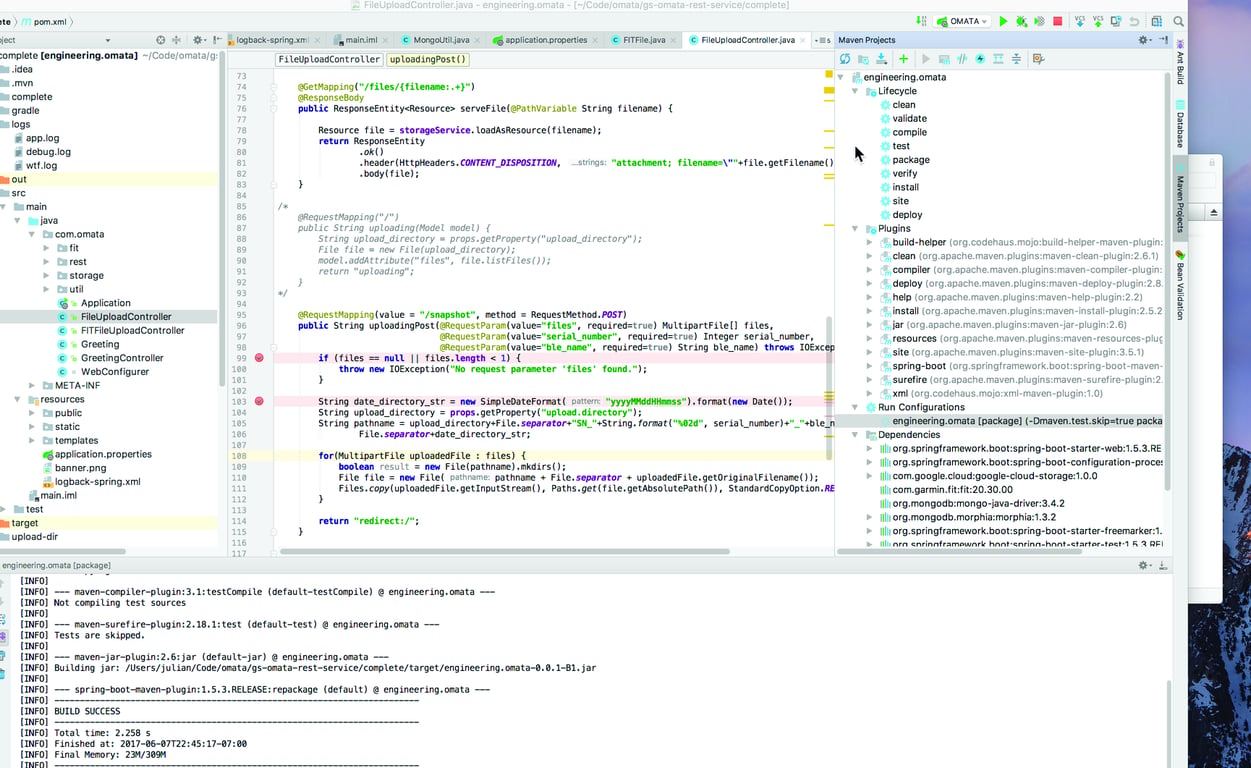Click Download Sources and Documentation icon

coord(881,59)
